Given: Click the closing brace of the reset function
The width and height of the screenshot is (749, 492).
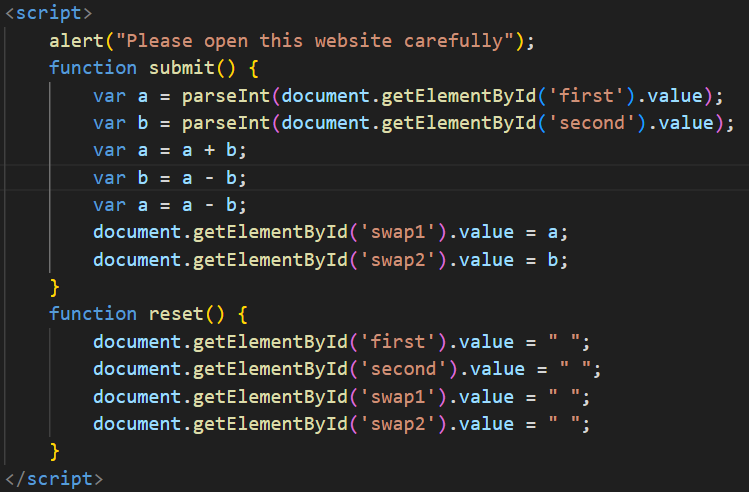Looking at the screenshot, I should coord(55,451).
